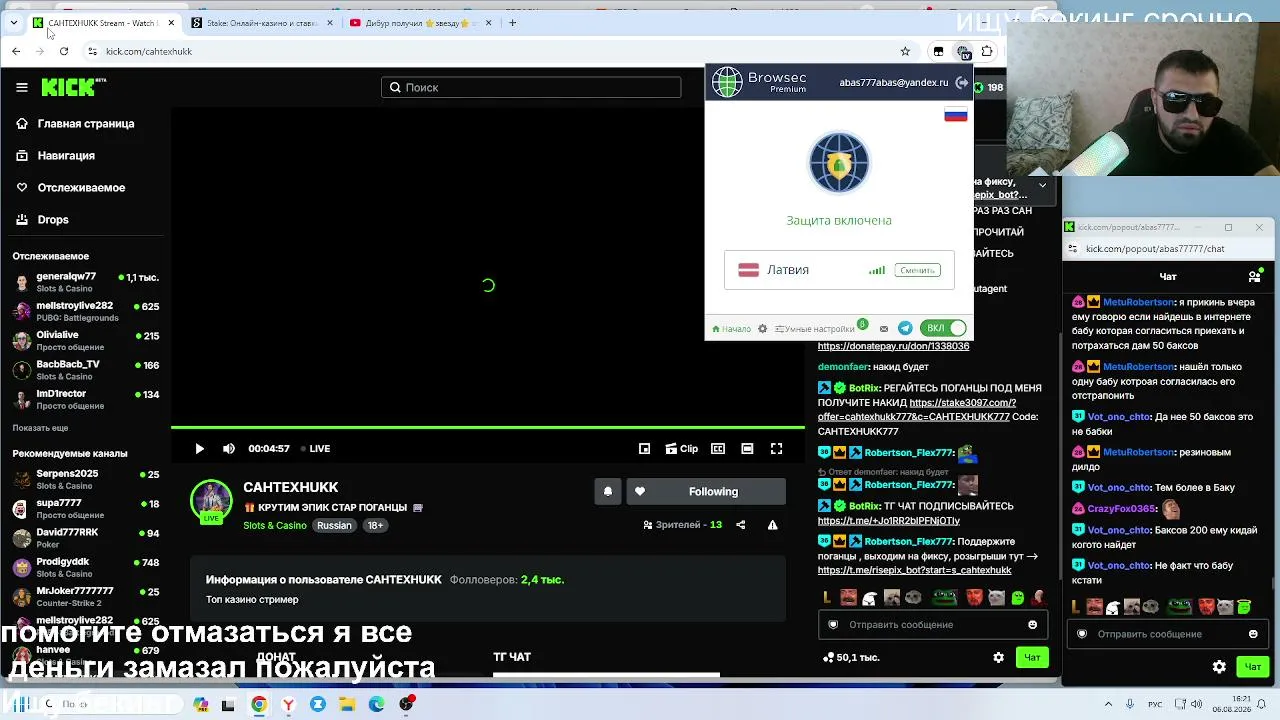Send message with main Чат button
Viewport: 1280px width, 720px height.
click(x=1032, y=657)
